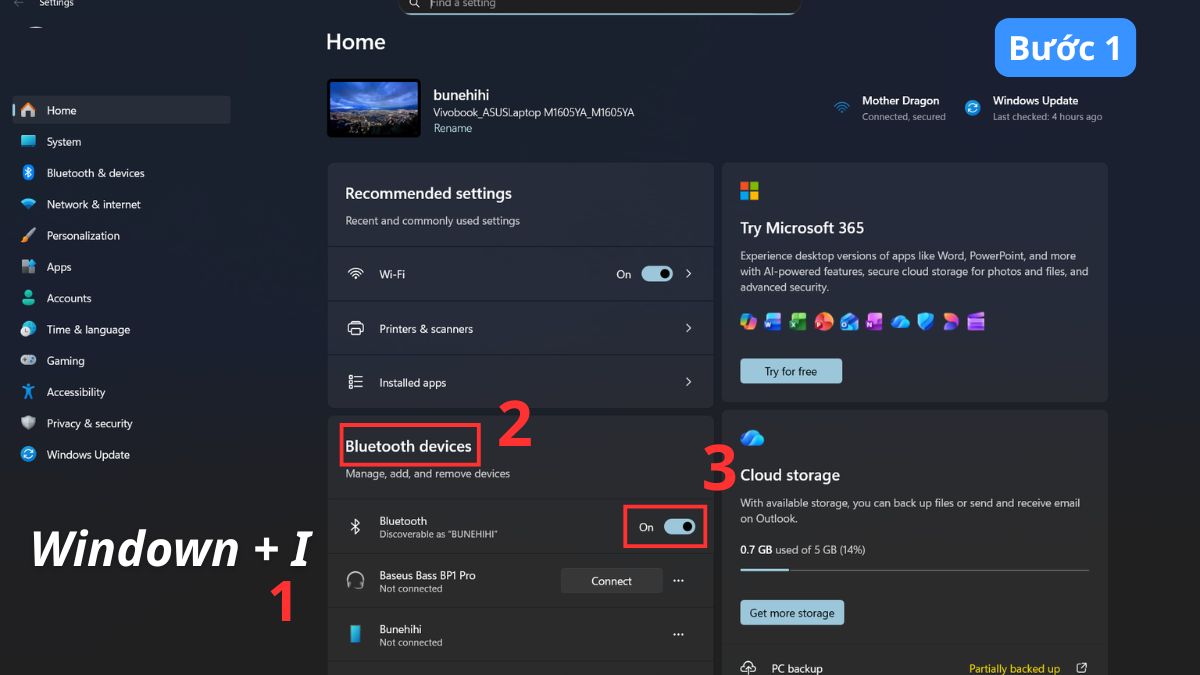Click the Outlook app icon
This screenshot has width=1200, height=675.
[x=849, y=321]
